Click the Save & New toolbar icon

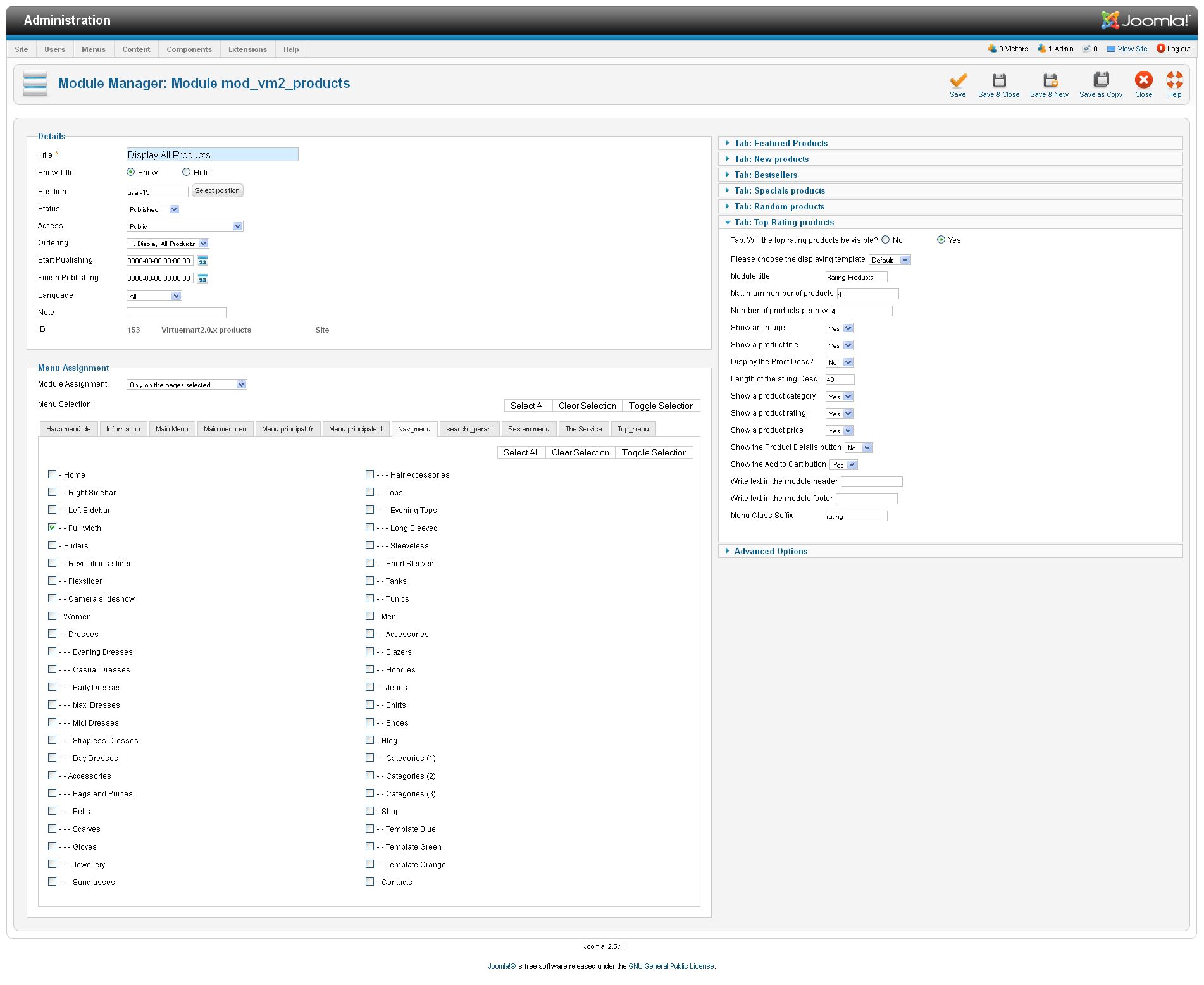point(1049,80)
